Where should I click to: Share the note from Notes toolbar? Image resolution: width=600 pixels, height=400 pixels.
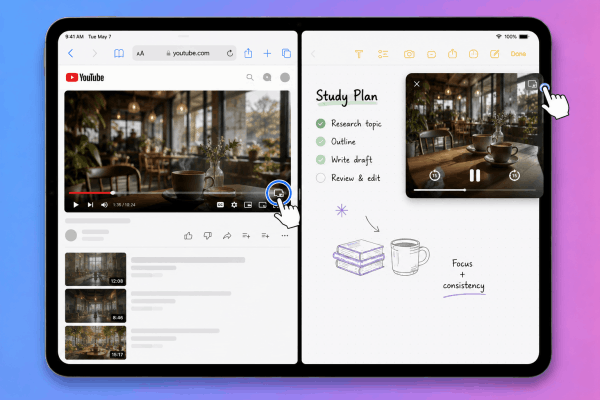point(452,54)
